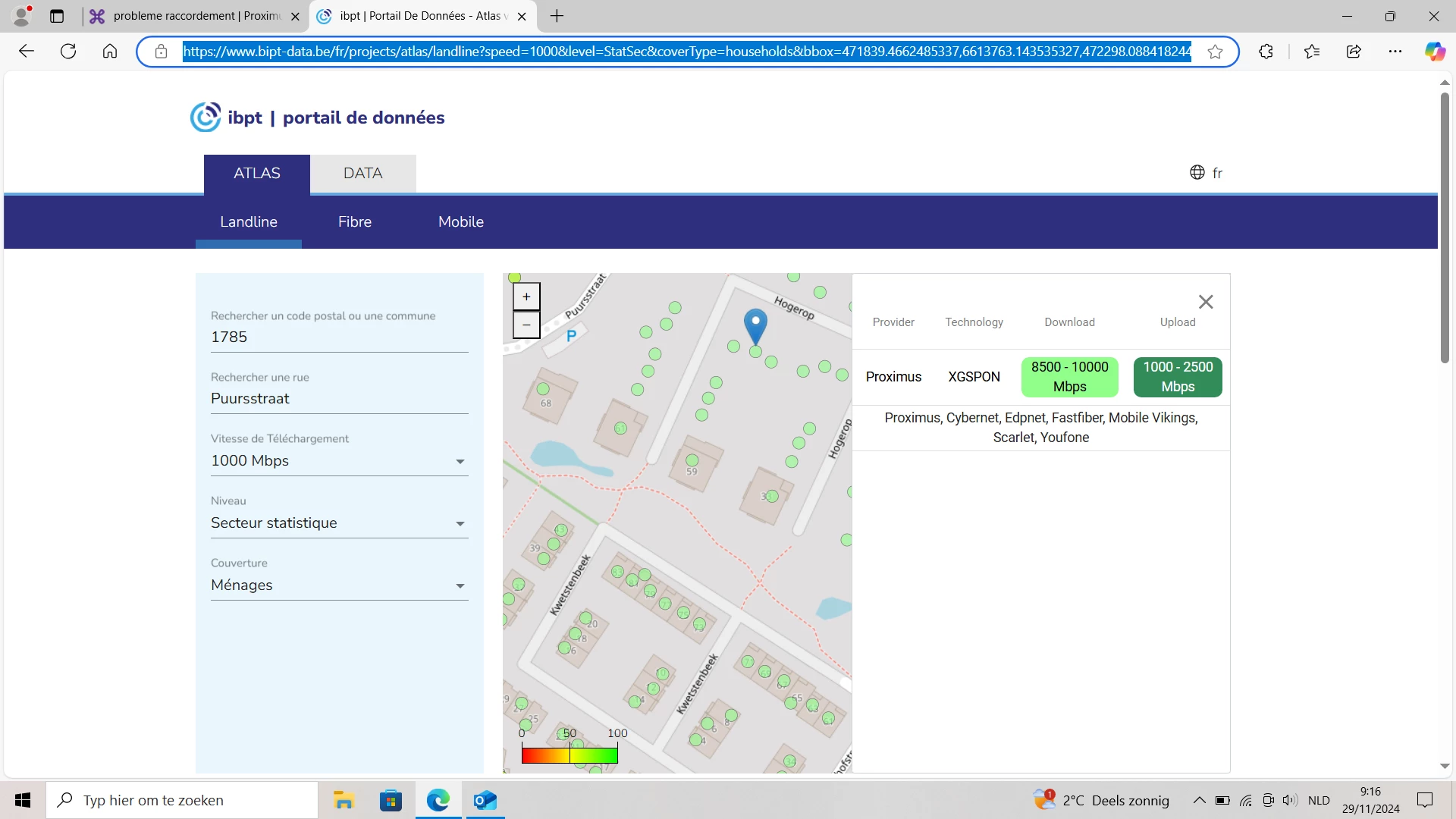Click the red-to-green coverage legend bar
The height and width of the screenshot is (819, 1456).
pos(570,755)
